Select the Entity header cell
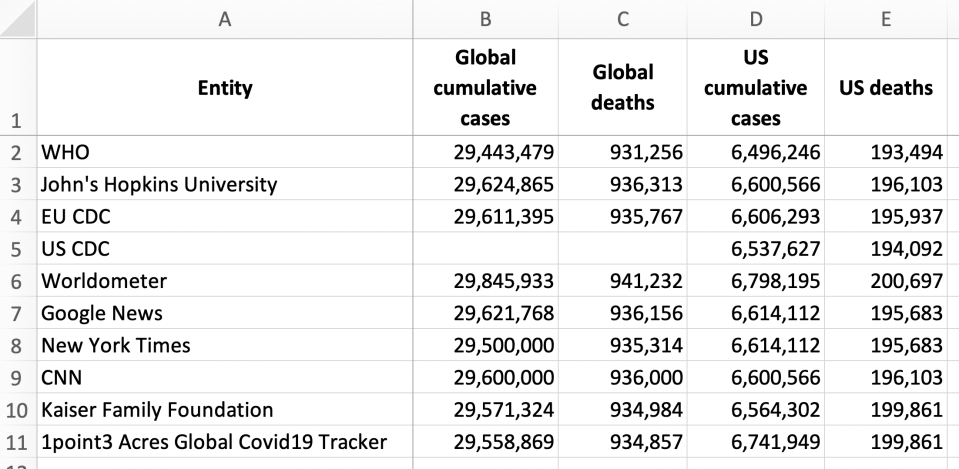The height and width of the screenshot is (469, 959). (x=224, y=88)
